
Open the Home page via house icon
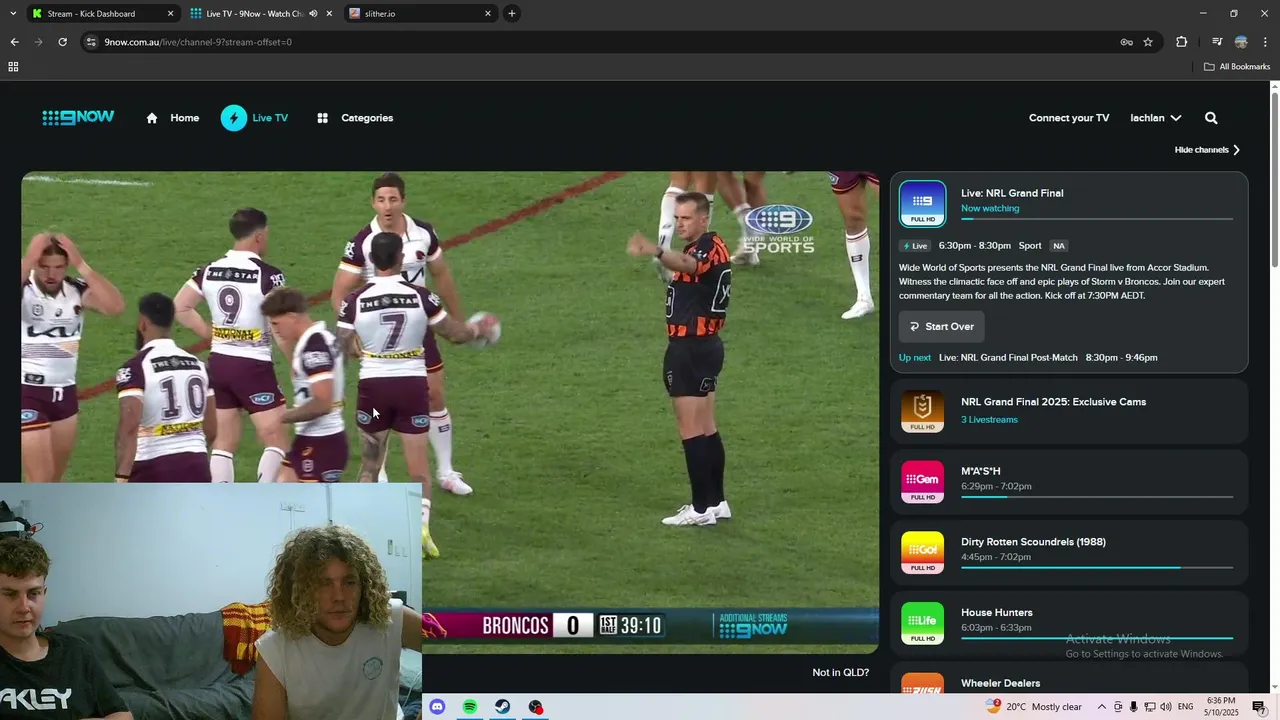click(x=152, y=118)
